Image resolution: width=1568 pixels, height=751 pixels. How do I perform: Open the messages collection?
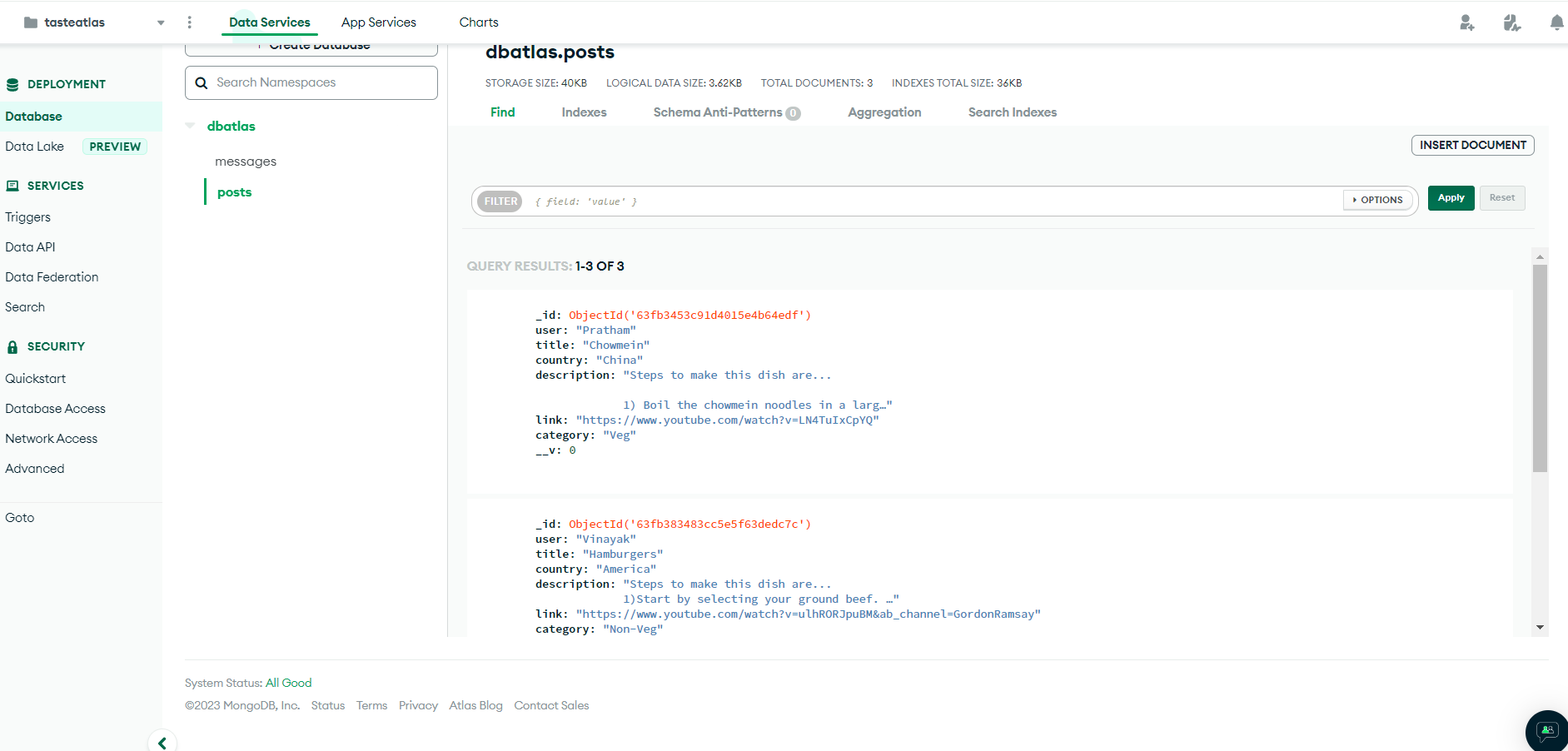(x=246, y=162)
